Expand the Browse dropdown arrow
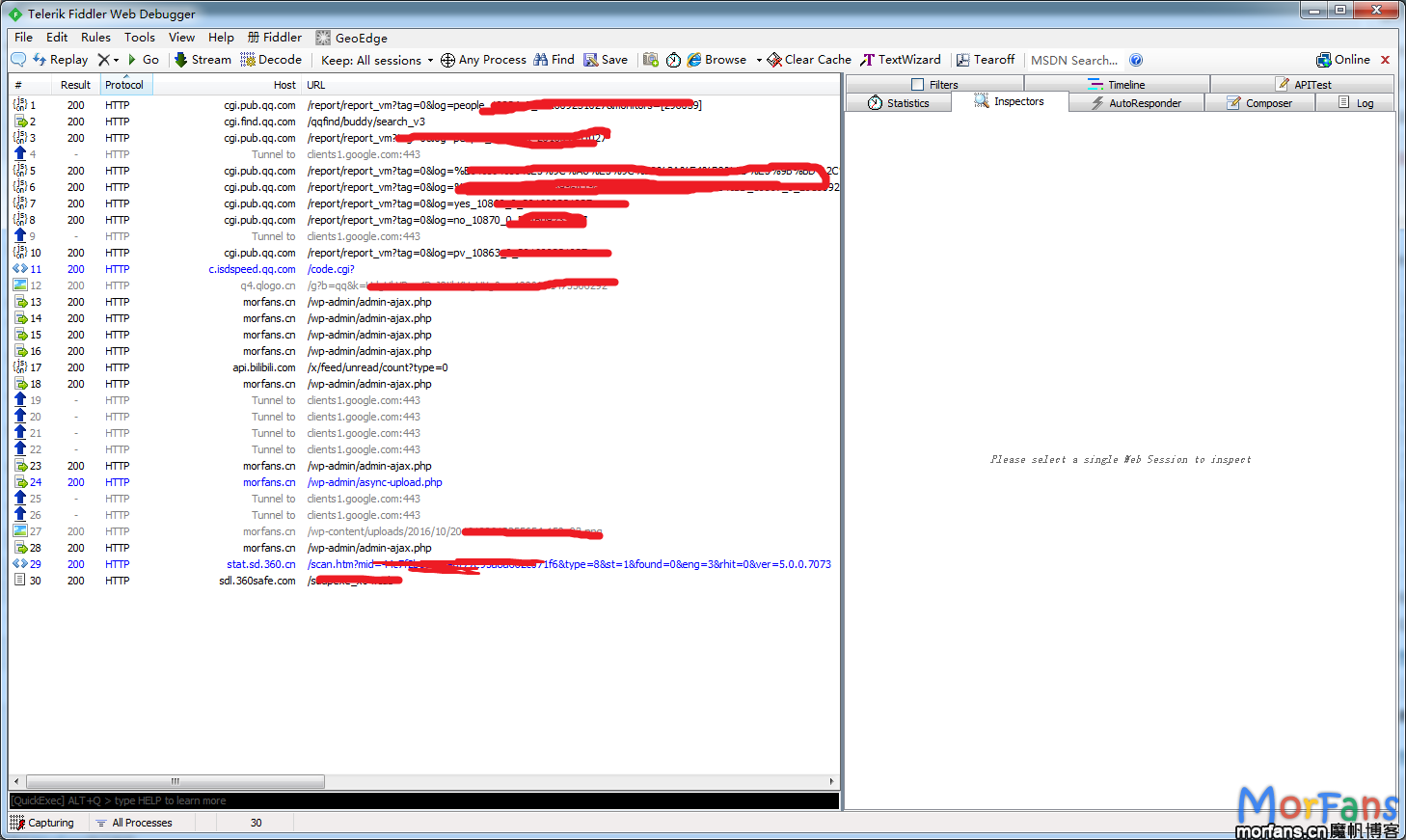 pyautogui.click(x=759, y=60)
